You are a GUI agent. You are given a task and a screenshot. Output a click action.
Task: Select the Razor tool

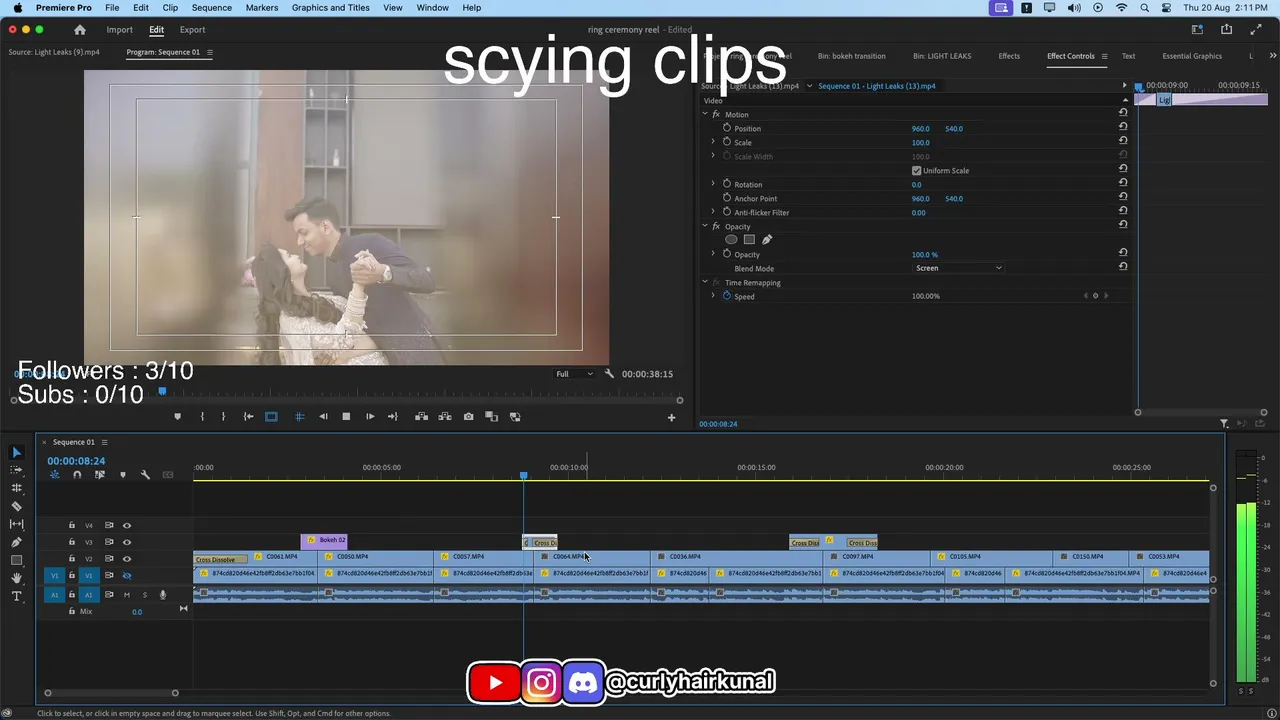tap(16, 506)
